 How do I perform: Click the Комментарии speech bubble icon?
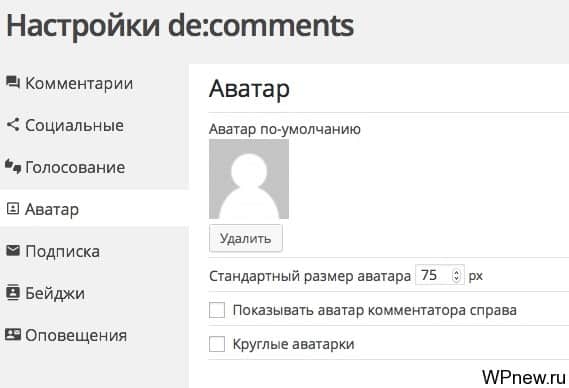pyautogui.click(x=13, y=82)
